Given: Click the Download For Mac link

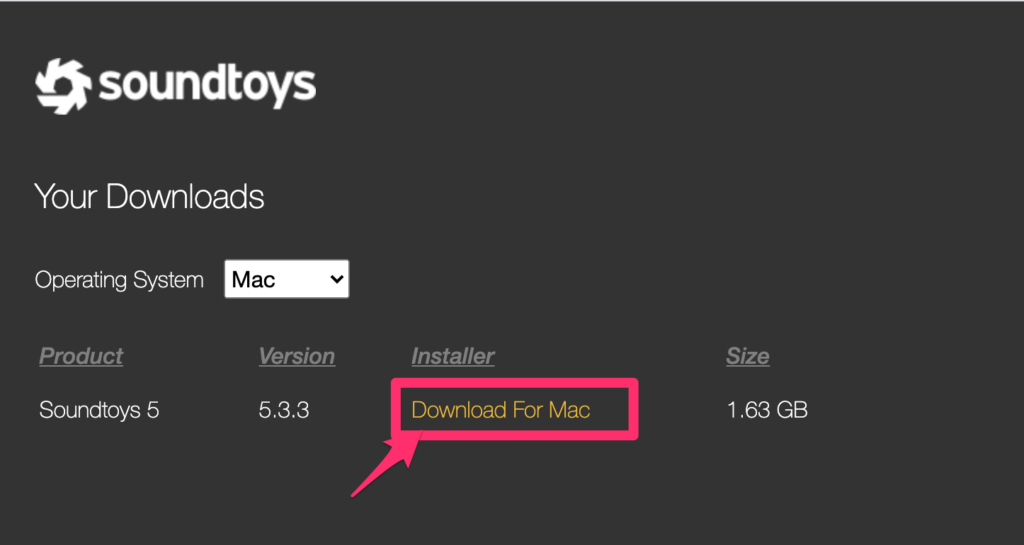Looking at the screenshot, I should click(x=500, y=410).
